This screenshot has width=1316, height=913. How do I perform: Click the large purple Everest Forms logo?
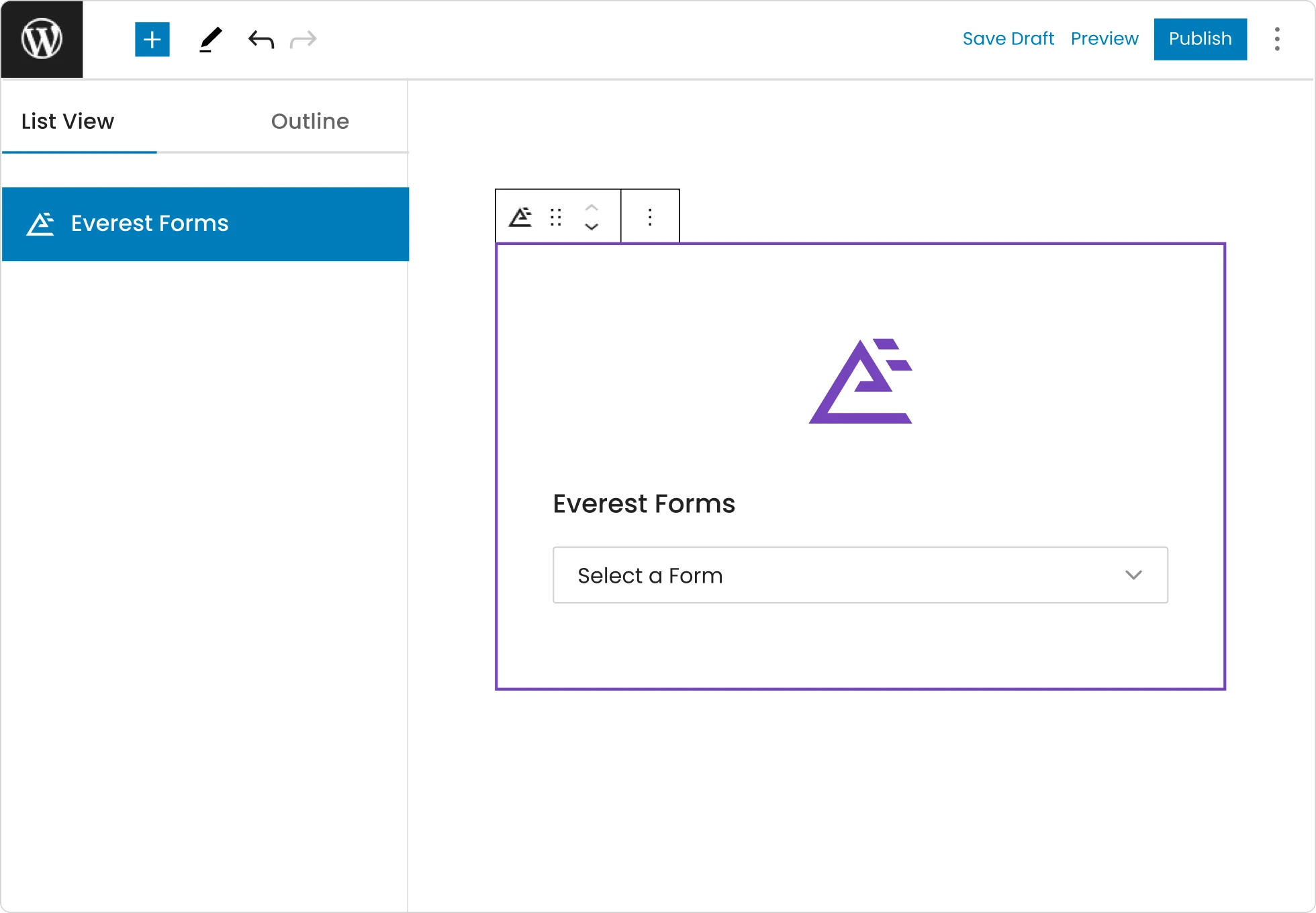coord(861,381)
